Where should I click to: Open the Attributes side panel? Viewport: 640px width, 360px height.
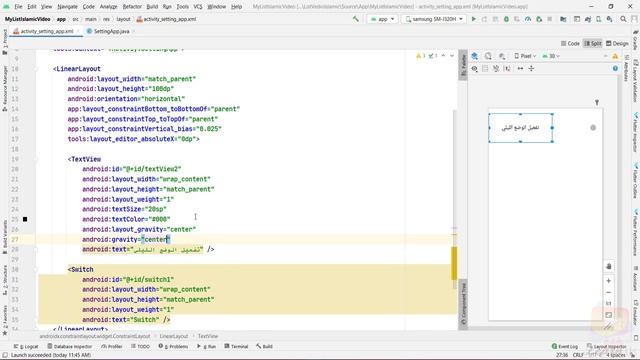coord(627,67)
